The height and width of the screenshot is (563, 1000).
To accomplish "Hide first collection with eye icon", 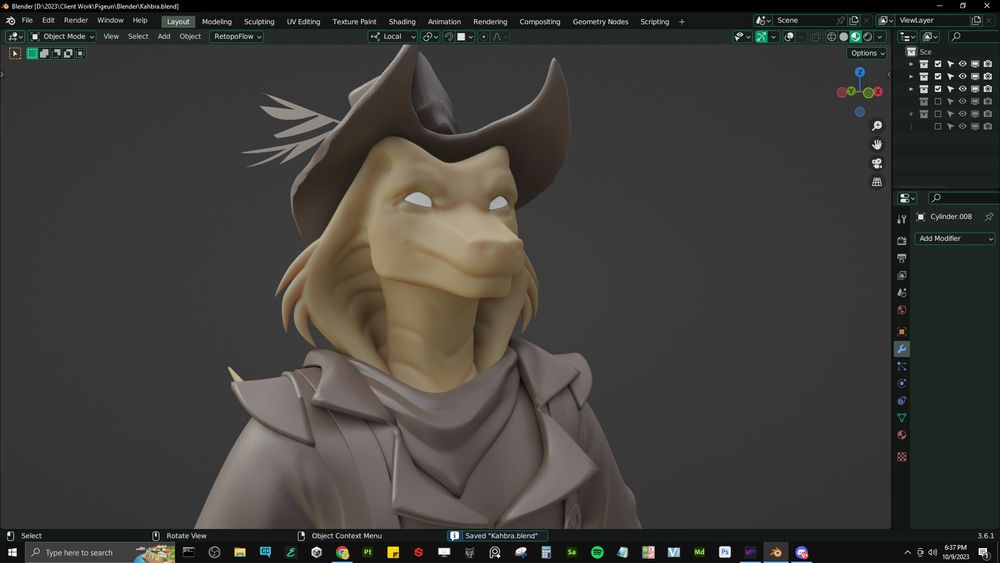I will (962, 64).
